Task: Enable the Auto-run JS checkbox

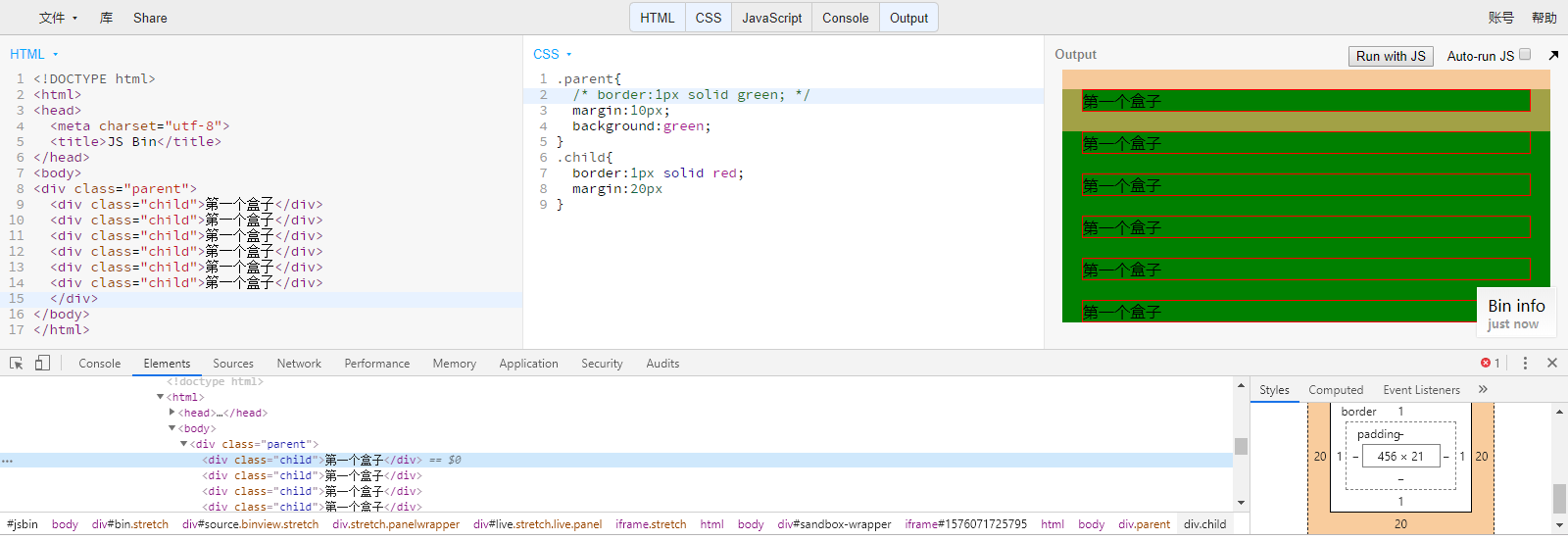Action: coord(1525,55)
